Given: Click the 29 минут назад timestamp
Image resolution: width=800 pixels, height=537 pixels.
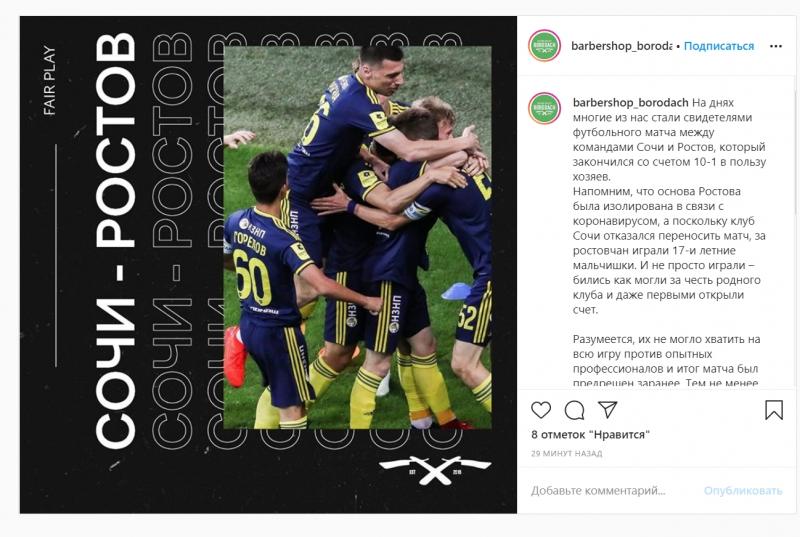Looking at the screenshot, I should 566,453.
